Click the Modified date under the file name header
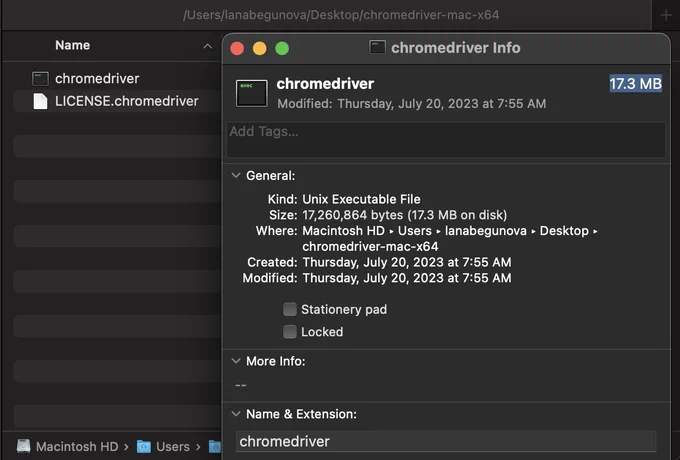This screenshot has width=680, height=460. [x=412, y=104]
